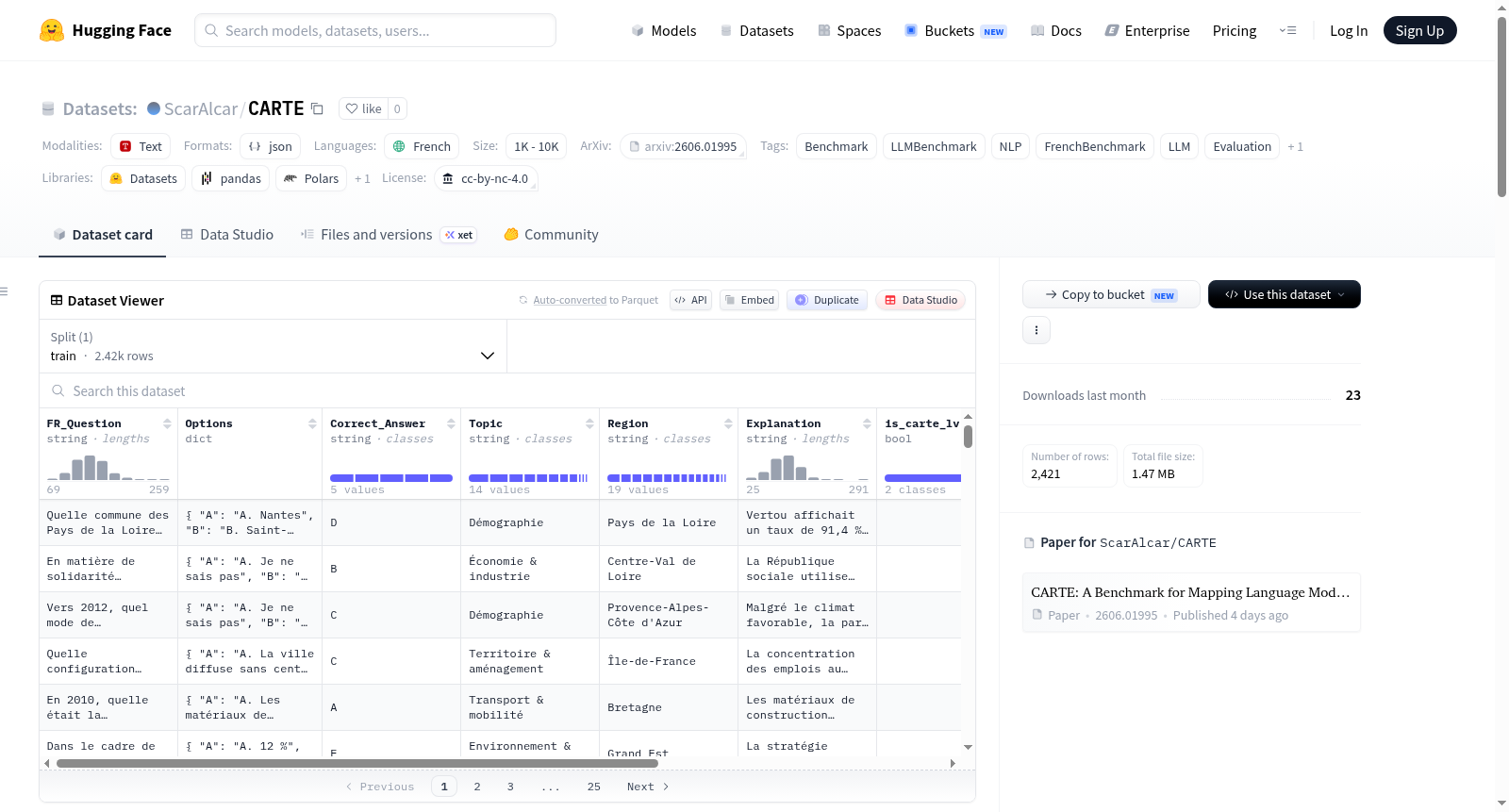Go to the Pricing page
The width and height of the screenshot is (1509, 812).
(1235, 30)
